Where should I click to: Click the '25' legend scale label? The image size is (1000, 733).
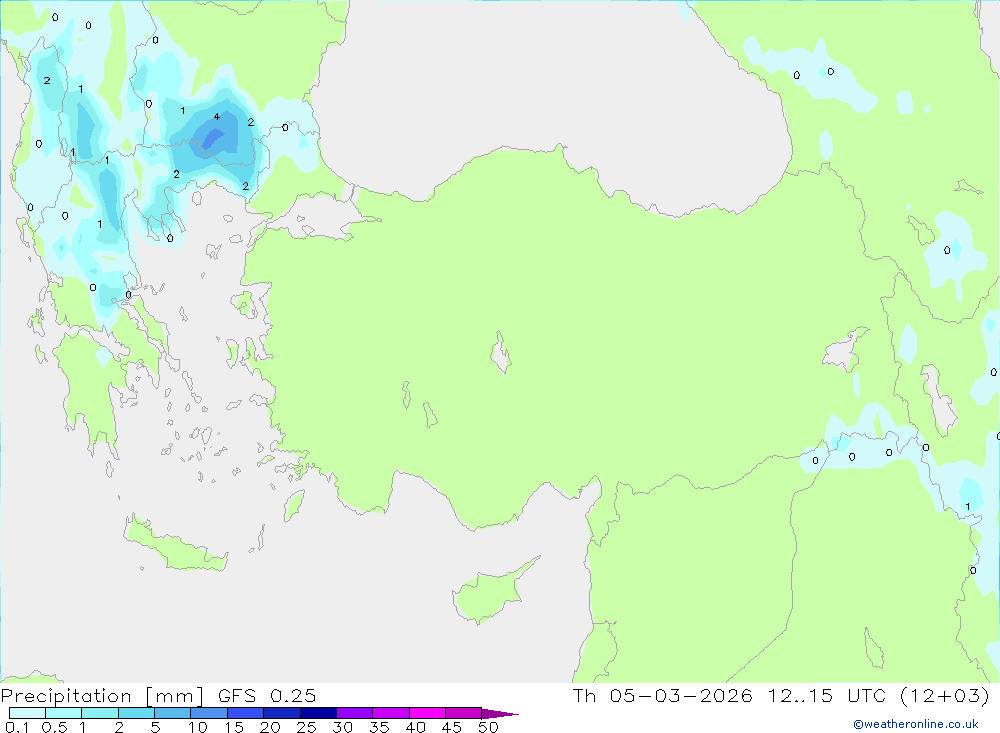pyautogui.click(x=307, y=727)
